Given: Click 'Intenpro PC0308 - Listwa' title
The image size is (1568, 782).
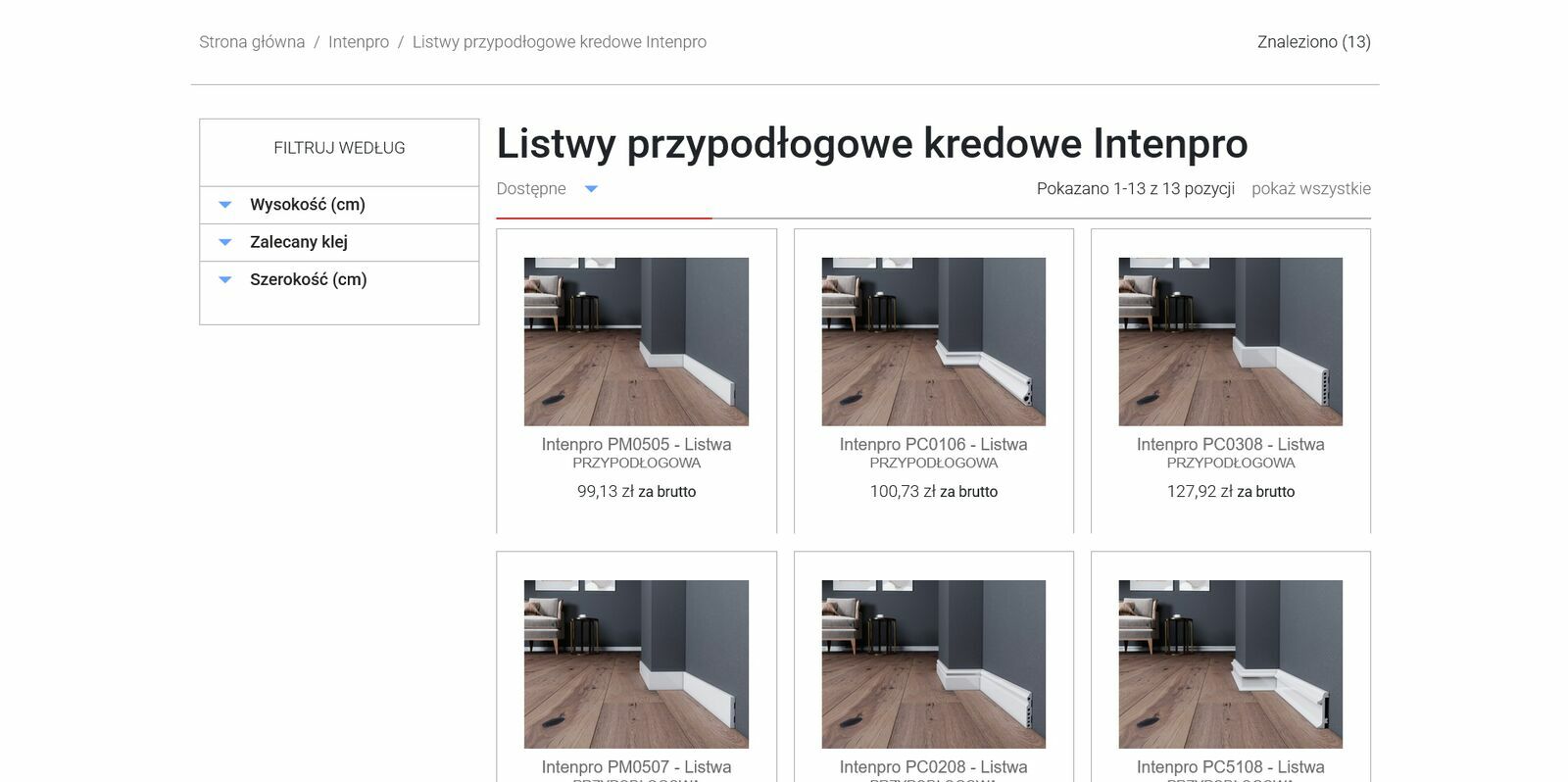Looking at the screenshot, I should pos(1231,445).
